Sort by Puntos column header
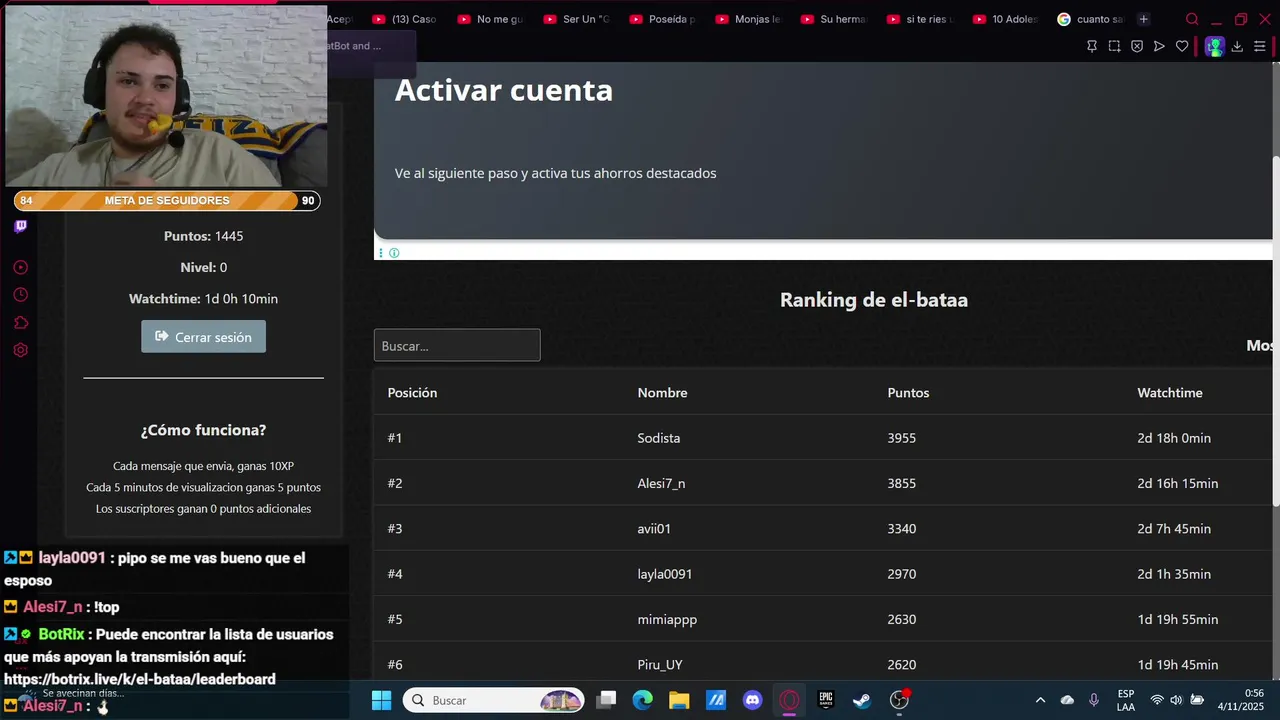1280x720 pixels. [x=908, y=393]
